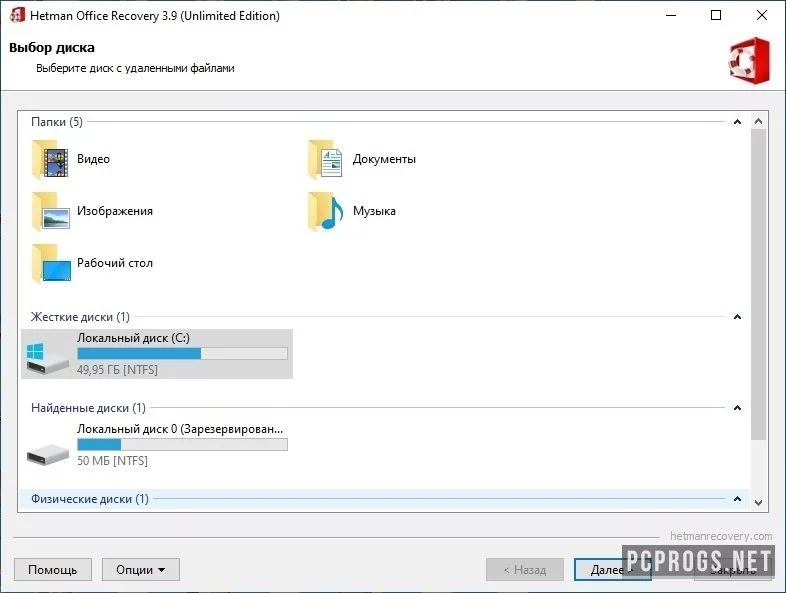Select the Изображения folder icon

coord(51,212)
